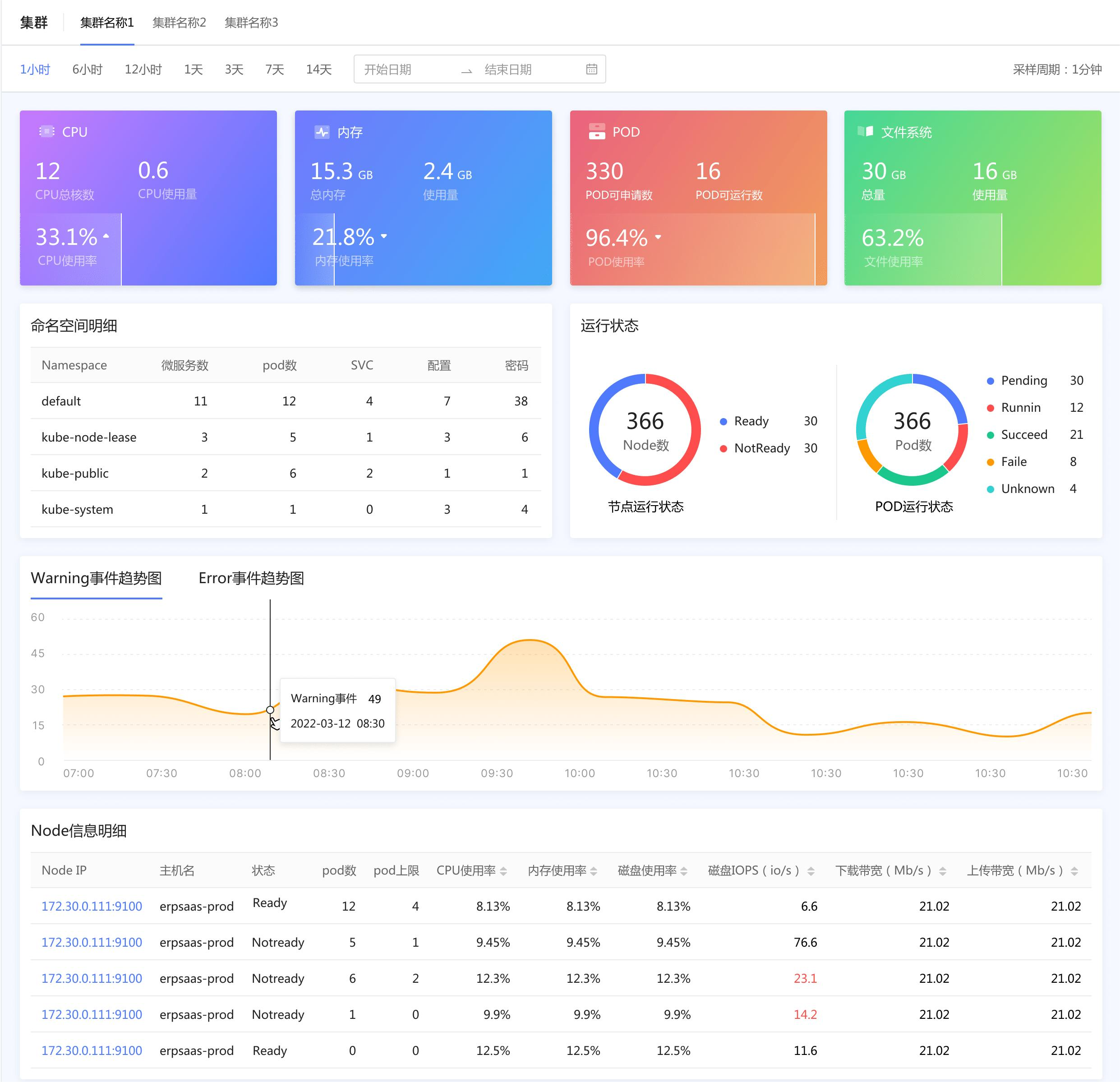Click the warning chart data point marker
This screenshot has height=1082, width=1120.
click(270, 709)
